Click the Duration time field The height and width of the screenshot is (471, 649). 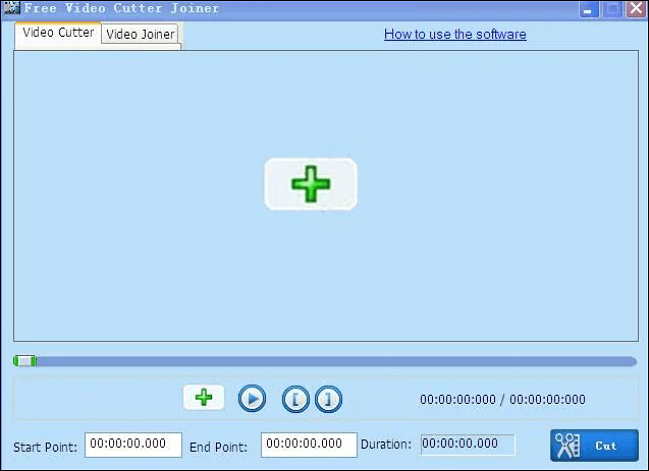468,445
